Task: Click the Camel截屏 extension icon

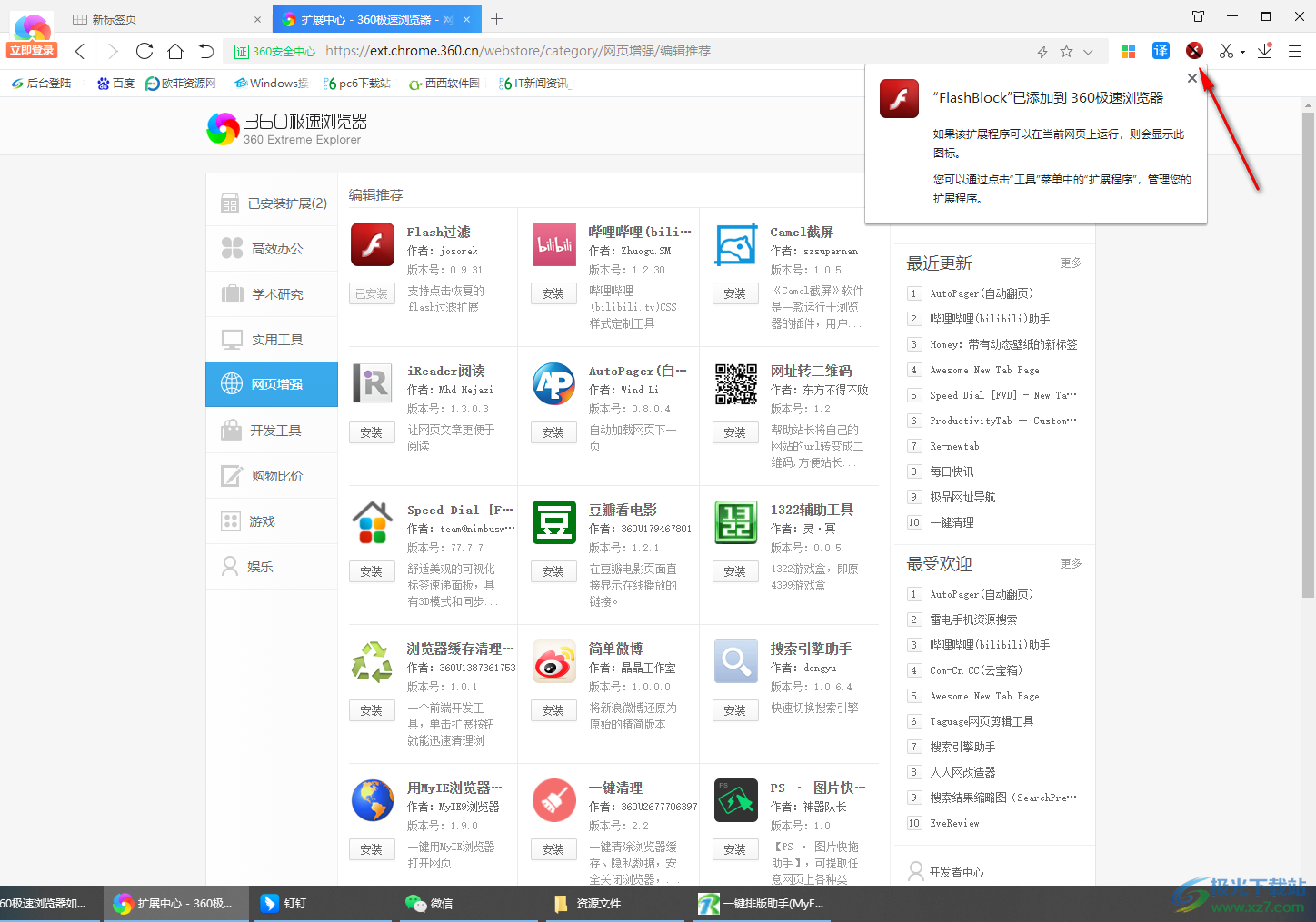Action: (x=736, y=244)
